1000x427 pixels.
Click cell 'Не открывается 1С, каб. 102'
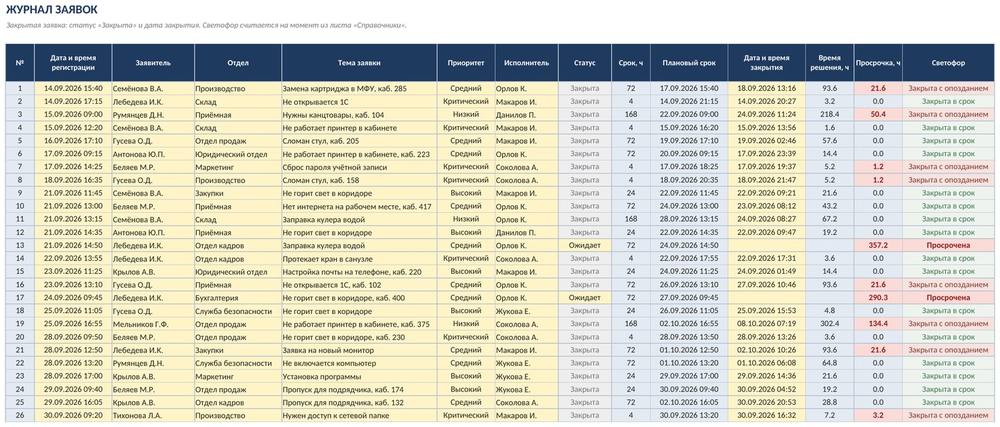point(359,284)
